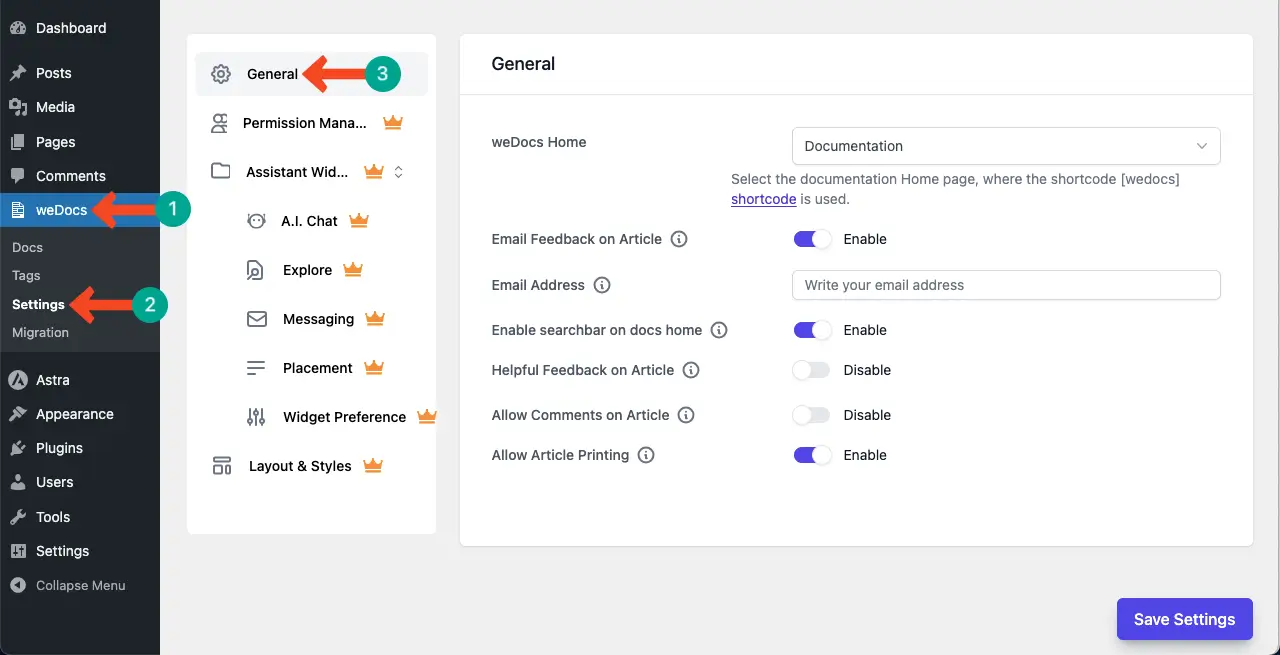This screenshot has width=1280, height=655.
Task: Click the A.I. Chat robot icon
Action: pyautogui.click(x=256, y=221)
